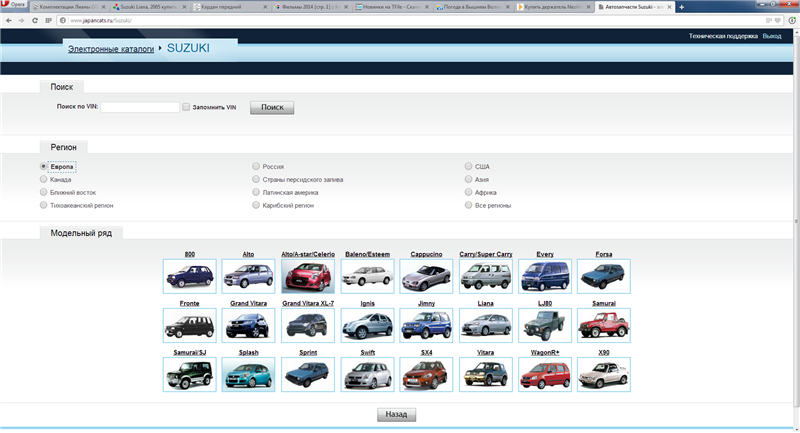Choose the Sprint hatchback image

308,374
